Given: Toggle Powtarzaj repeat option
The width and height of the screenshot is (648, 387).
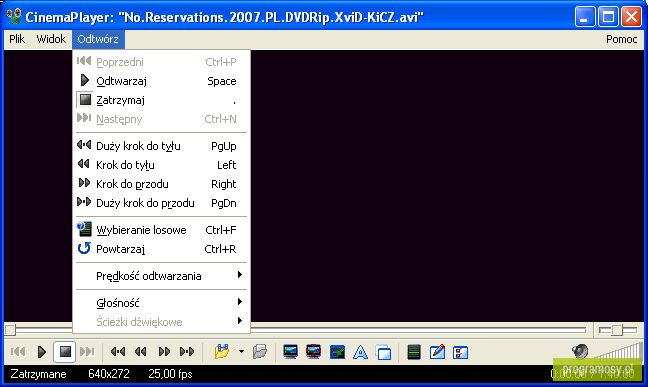Looking at the screenshot, I should 161,249.
